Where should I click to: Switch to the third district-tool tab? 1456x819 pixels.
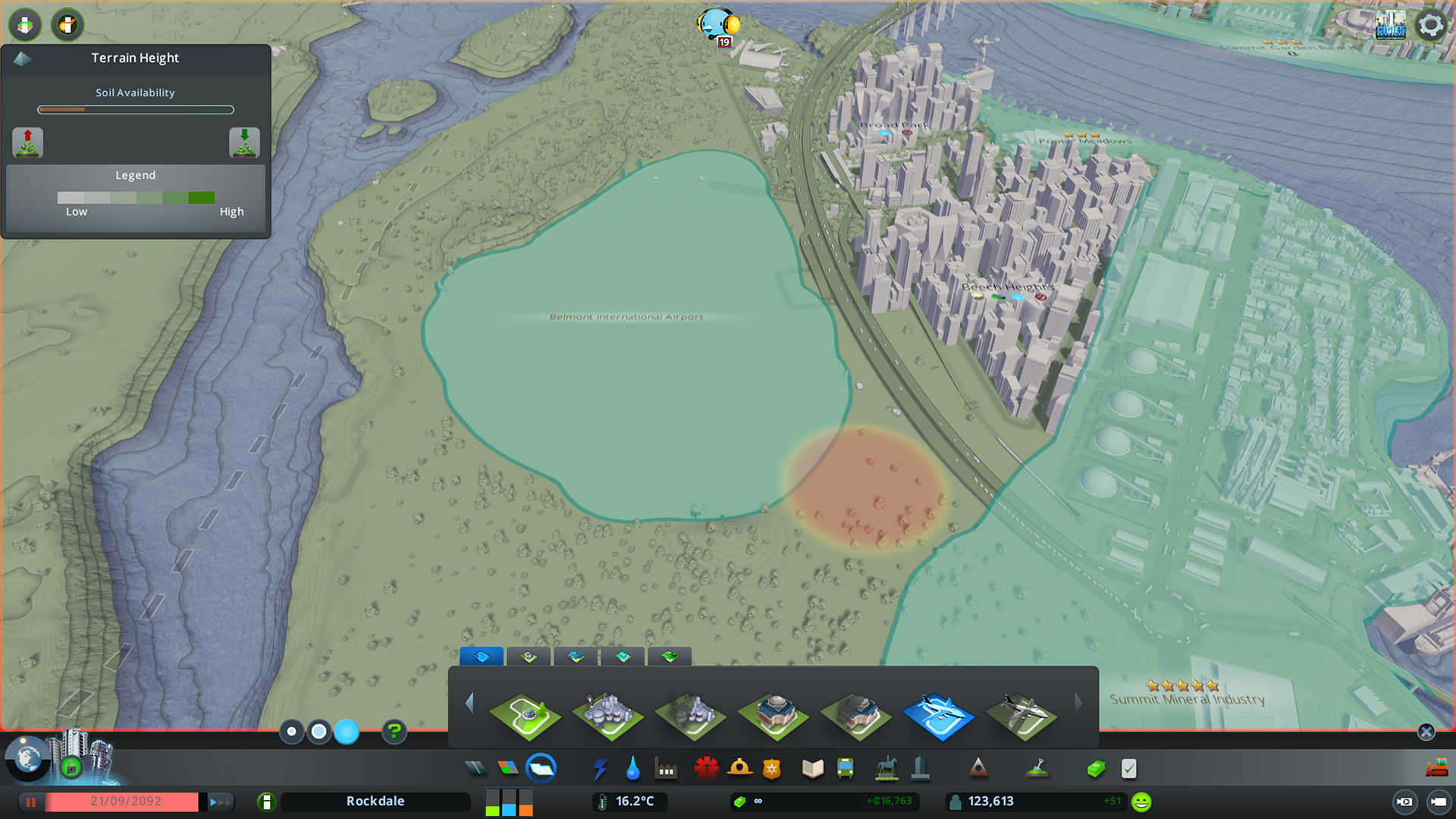(576, 656)
